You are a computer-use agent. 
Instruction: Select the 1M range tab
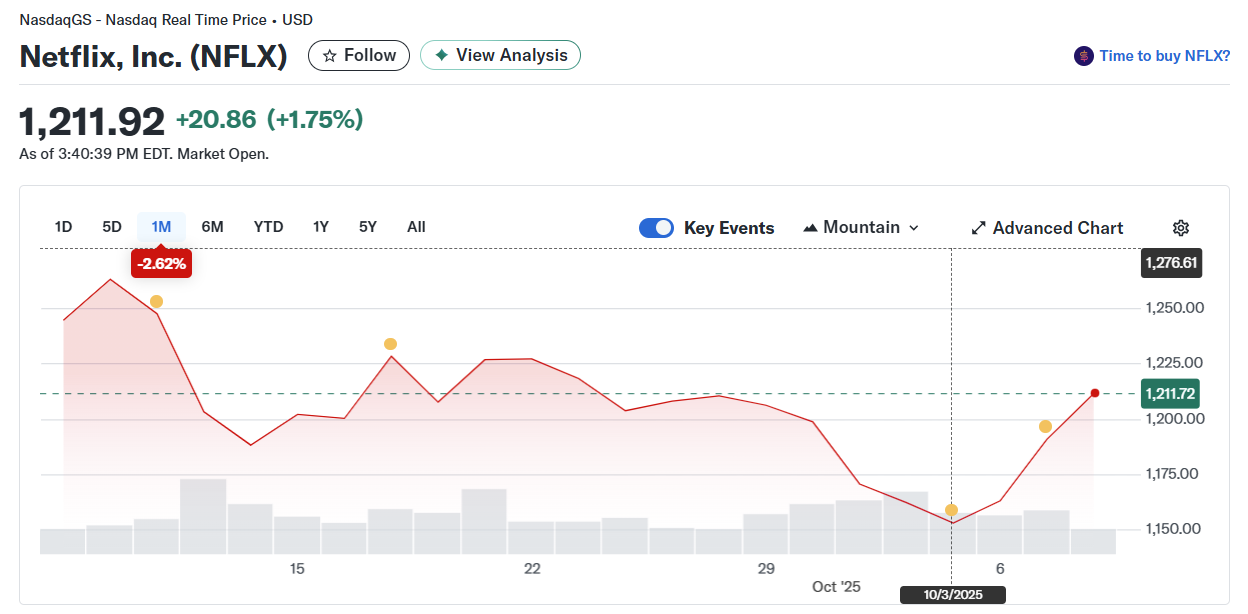point(161,227)
